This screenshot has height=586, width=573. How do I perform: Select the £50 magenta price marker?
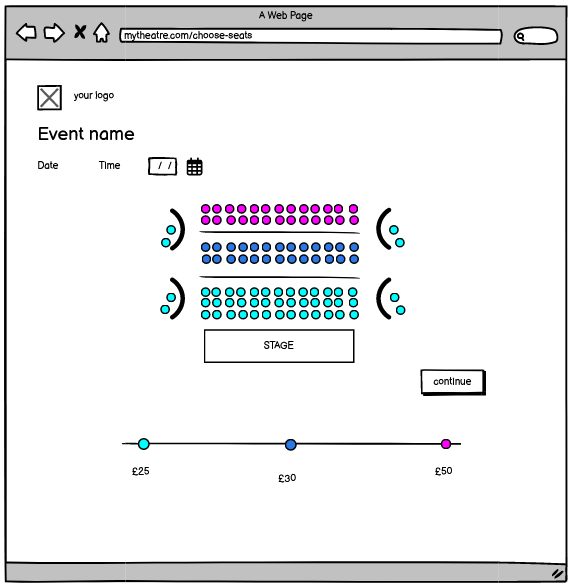tap(446, 444)
